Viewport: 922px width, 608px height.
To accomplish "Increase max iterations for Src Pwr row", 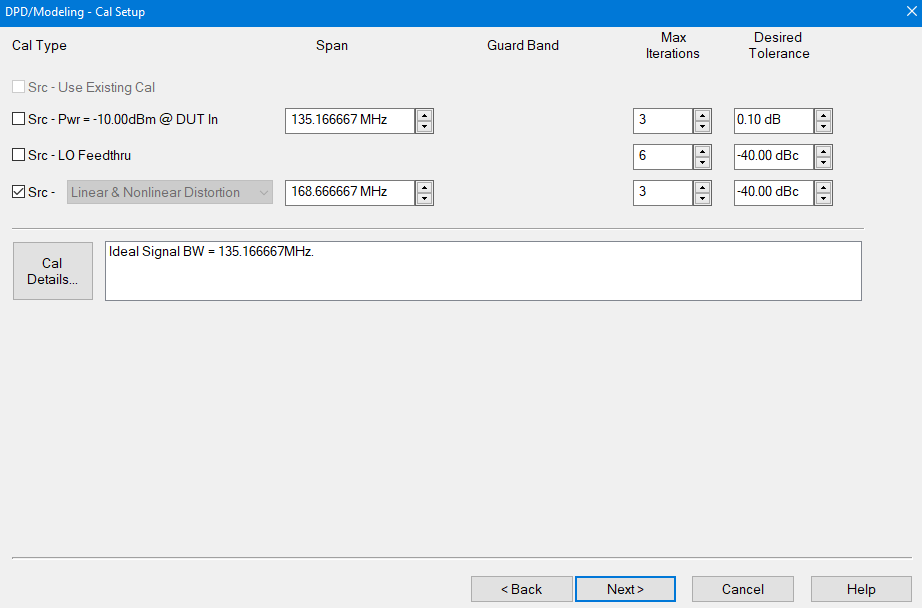I will point(703,115).
